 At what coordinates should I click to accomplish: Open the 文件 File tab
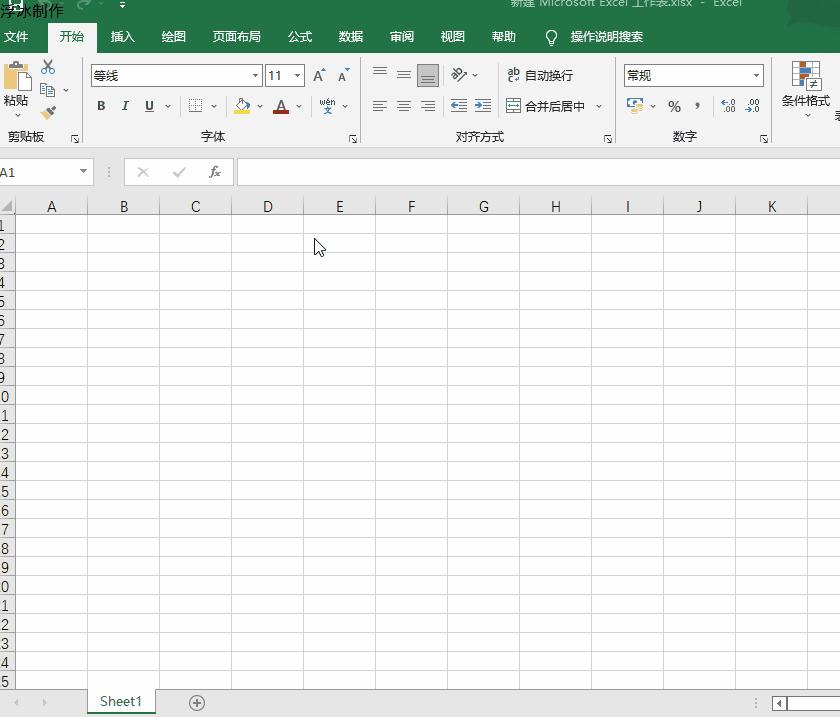click(16, 37)
